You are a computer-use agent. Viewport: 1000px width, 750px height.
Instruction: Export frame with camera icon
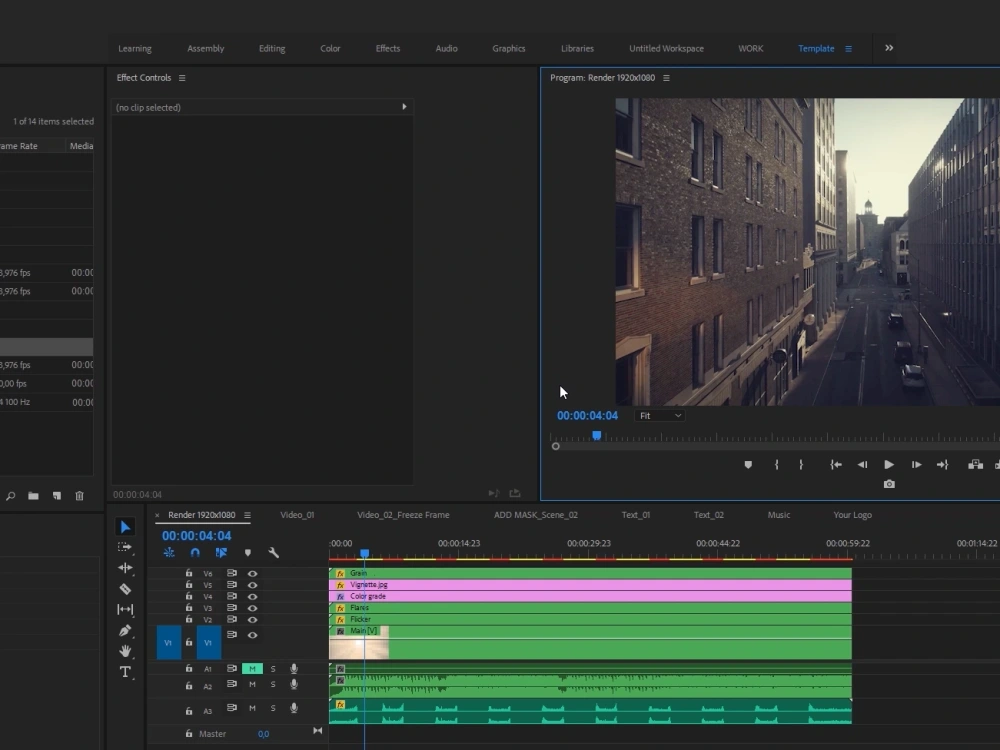point(889,485)
